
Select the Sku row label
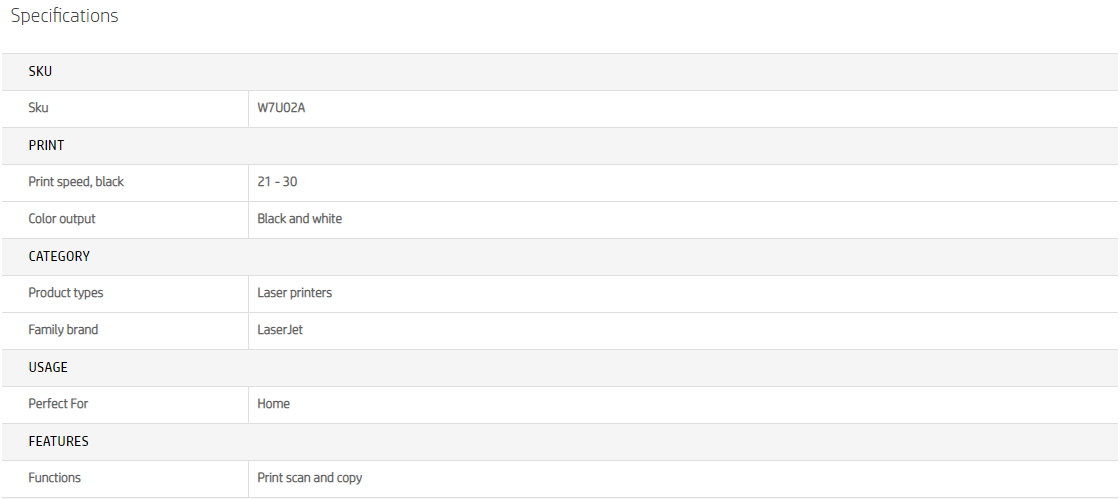pos(38,108)
